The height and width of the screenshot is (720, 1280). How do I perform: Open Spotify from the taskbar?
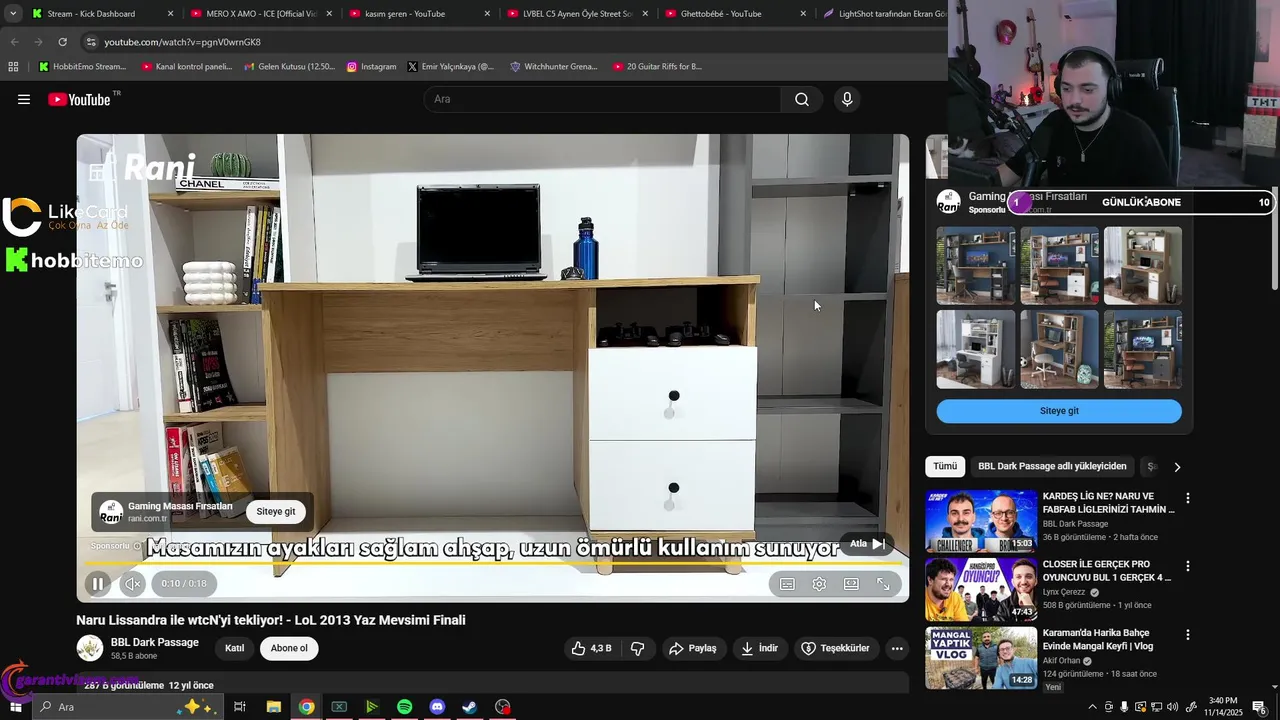coord(404,707)
